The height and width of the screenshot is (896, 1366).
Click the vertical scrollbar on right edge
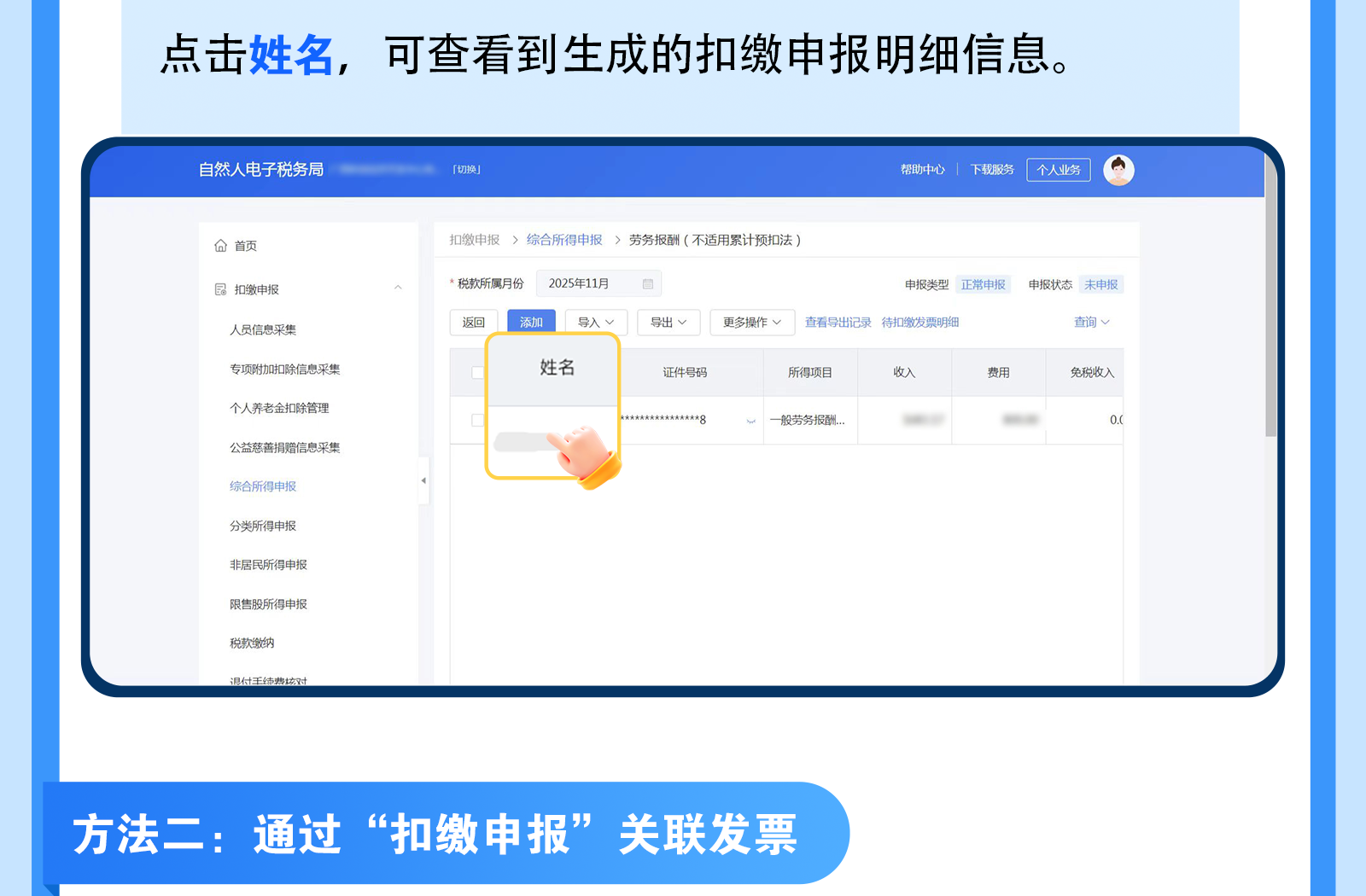coord(1270,299)
